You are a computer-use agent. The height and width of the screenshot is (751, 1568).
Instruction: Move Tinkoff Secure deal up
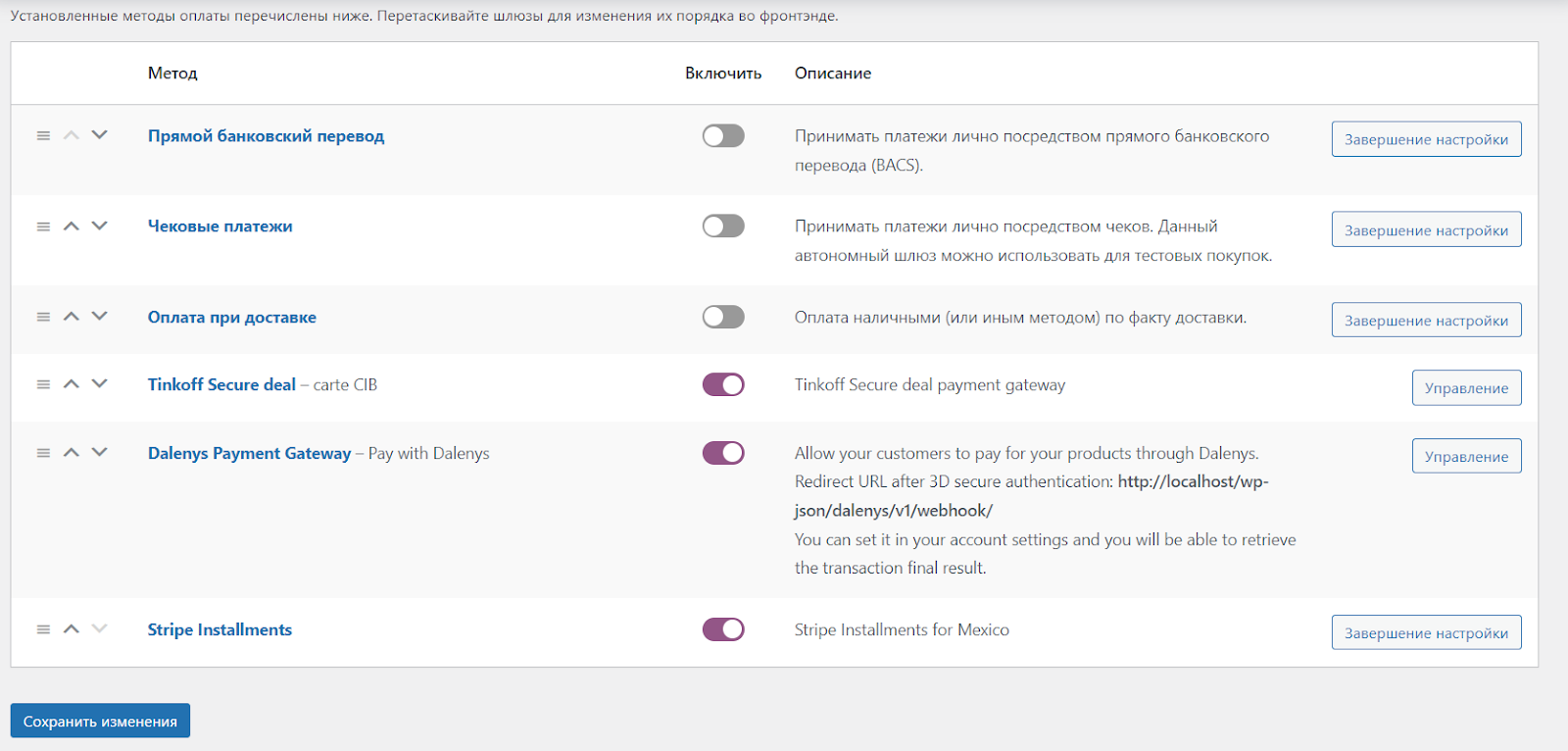pyautogui.click(x=71, y=384)
